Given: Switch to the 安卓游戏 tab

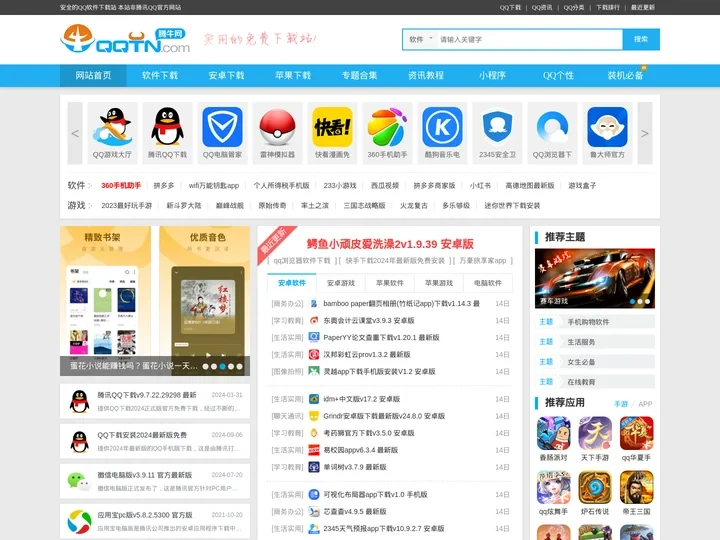Looking at the screenshot, I should pyautogui.click(x=341, y=283).
